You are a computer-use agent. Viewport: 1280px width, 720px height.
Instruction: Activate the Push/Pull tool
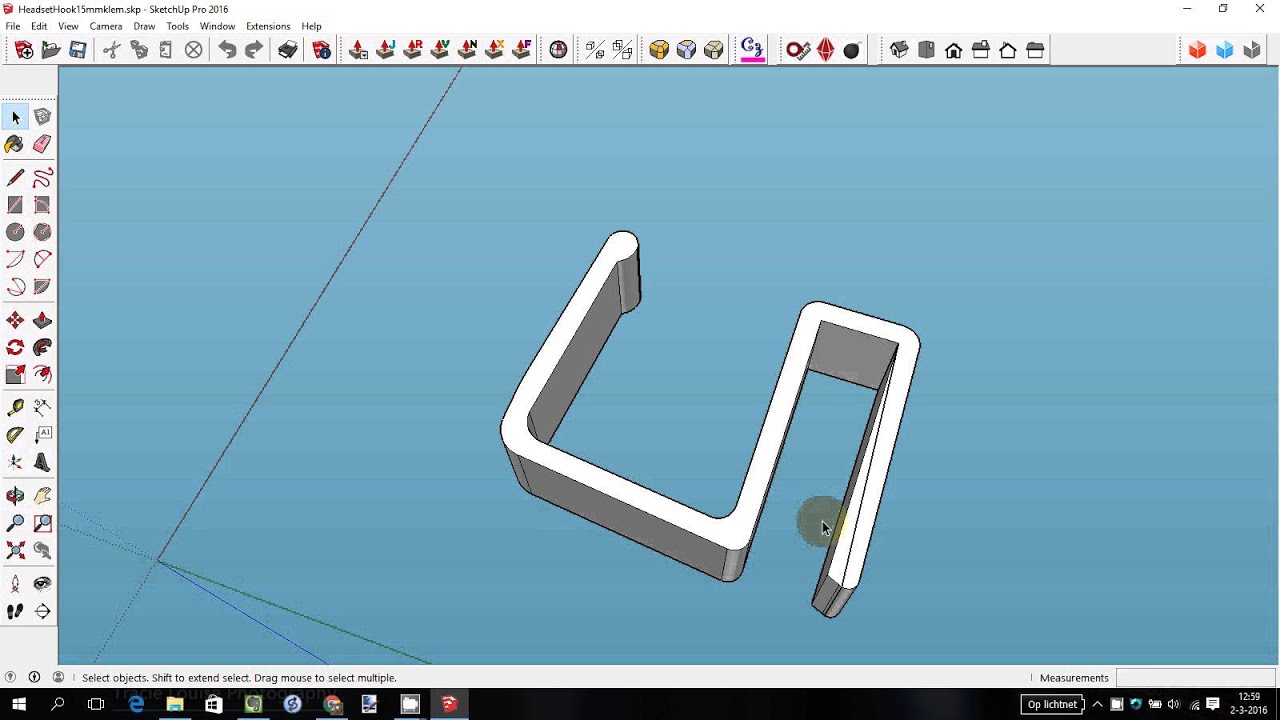point(42,320)
